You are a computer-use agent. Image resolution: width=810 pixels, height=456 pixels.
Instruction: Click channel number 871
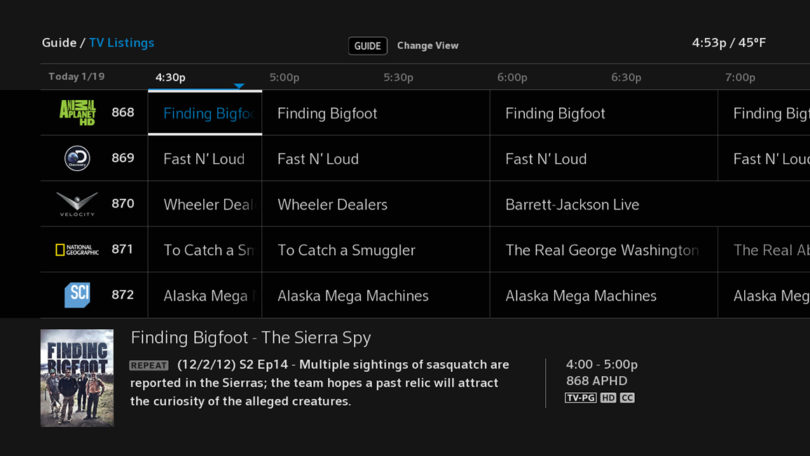click(123, 249)
